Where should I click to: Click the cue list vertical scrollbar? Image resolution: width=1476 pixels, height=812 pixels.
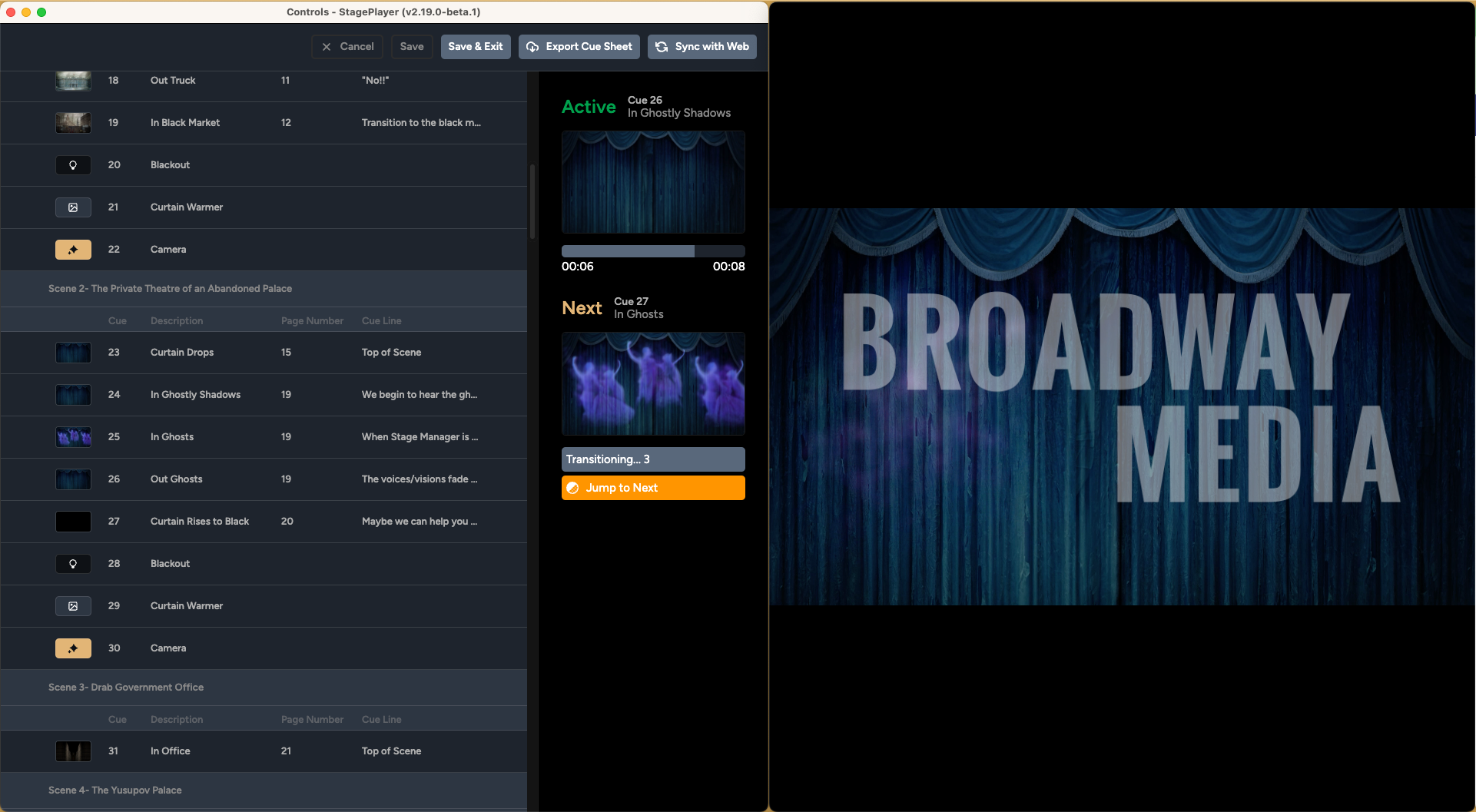coord(532,201)
